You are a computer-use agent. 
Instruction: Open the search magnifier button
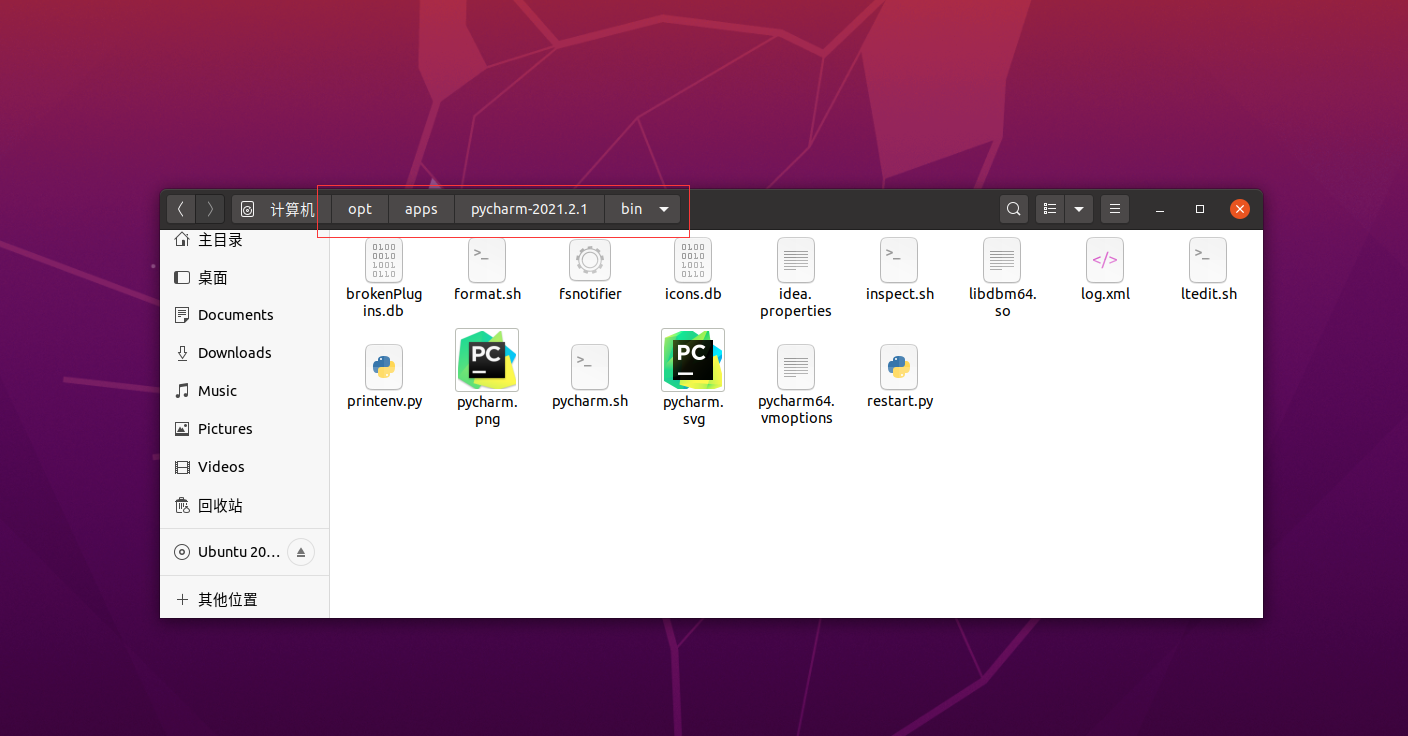click(x=1014, y=209)
